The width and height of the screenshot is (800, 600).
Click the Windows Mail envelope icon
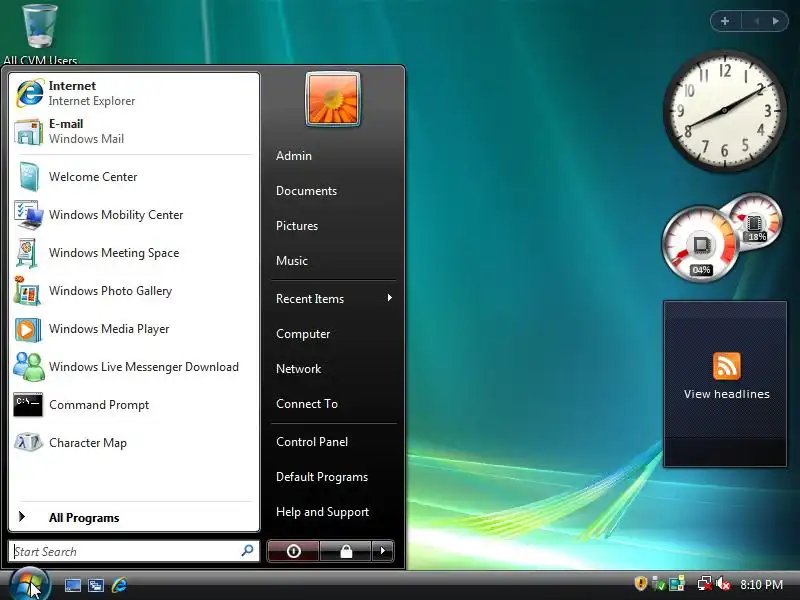pyautogui.click(x=29, y=132)
